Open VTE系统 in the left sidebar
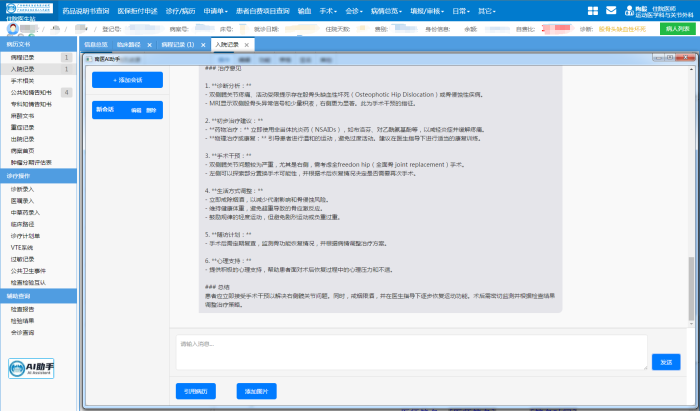Image resolution: width=700 pixels, height=411 pixels. click(x=23, y=248)
